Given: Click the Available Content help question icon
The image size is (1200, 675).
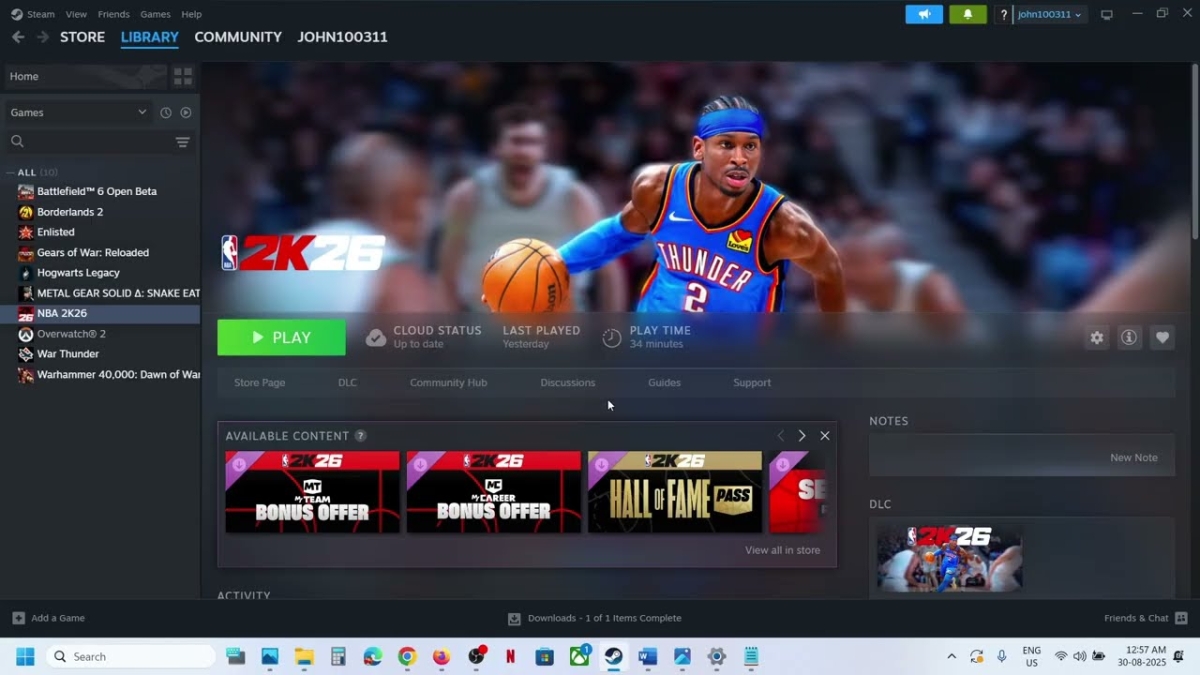Looking at the screenshot, I should (x=360, y=436).
